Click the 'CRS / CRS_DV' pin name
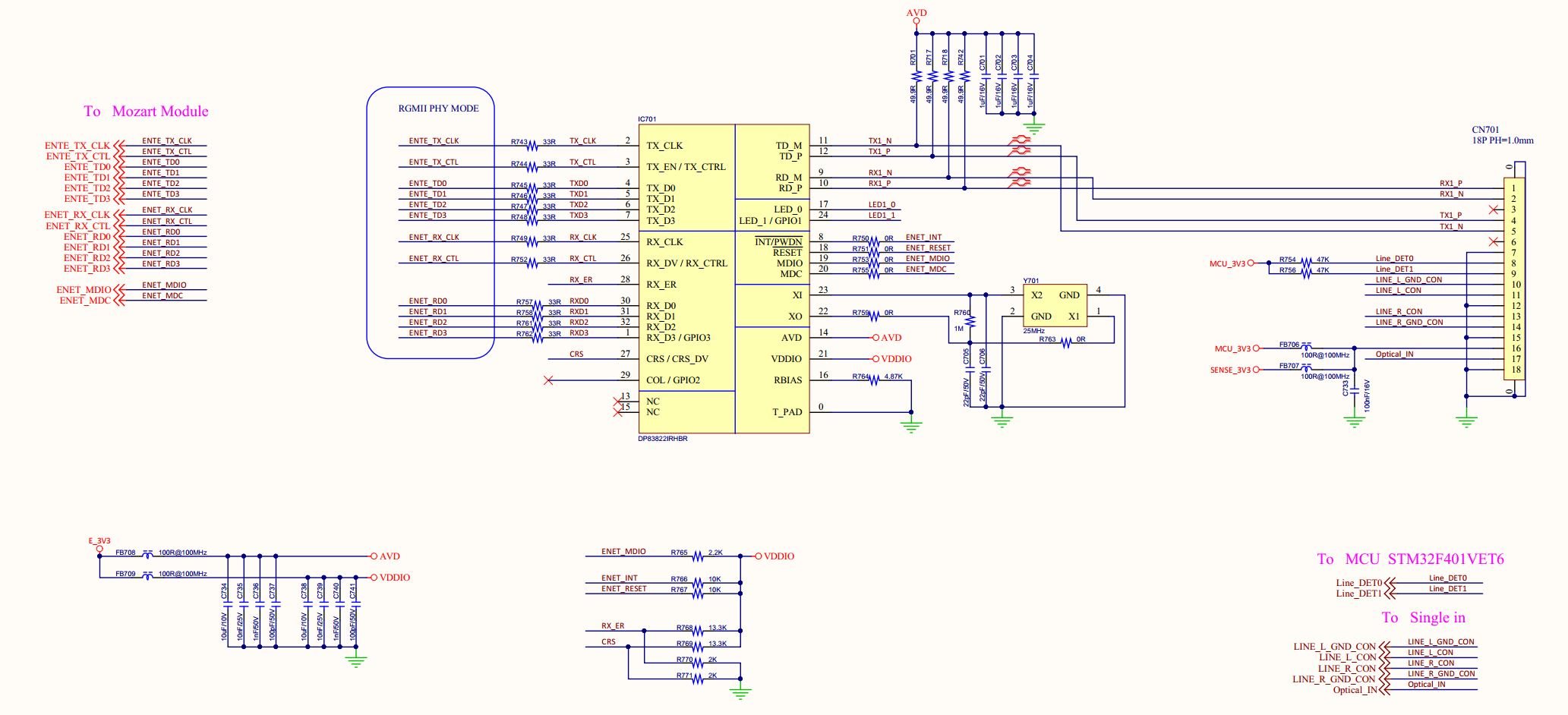The height and width of the screenshot is (715, 1568). tap(677, 359)
